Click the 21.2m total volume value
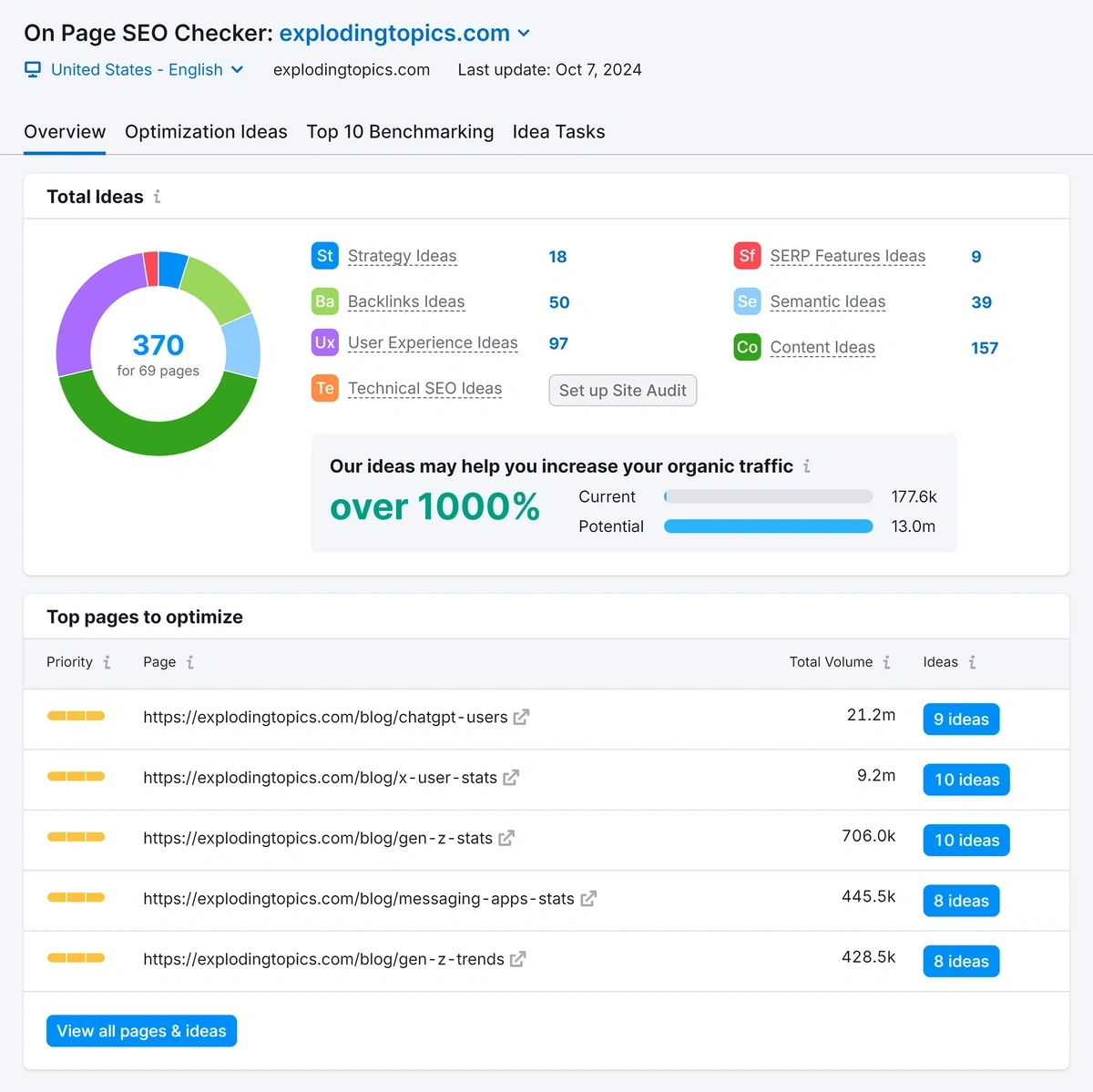 click(871, 715)
